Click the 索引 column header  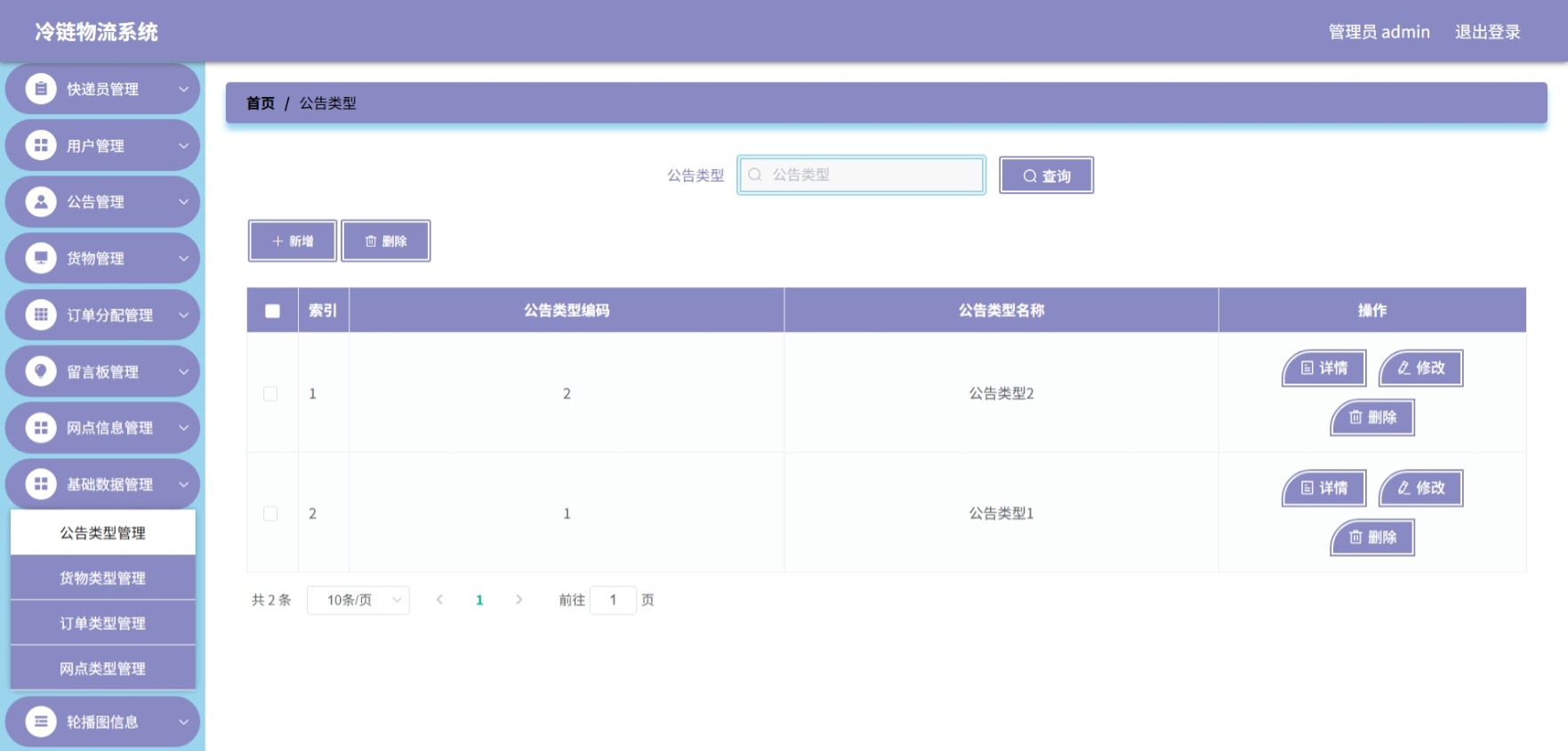[323, 311]
